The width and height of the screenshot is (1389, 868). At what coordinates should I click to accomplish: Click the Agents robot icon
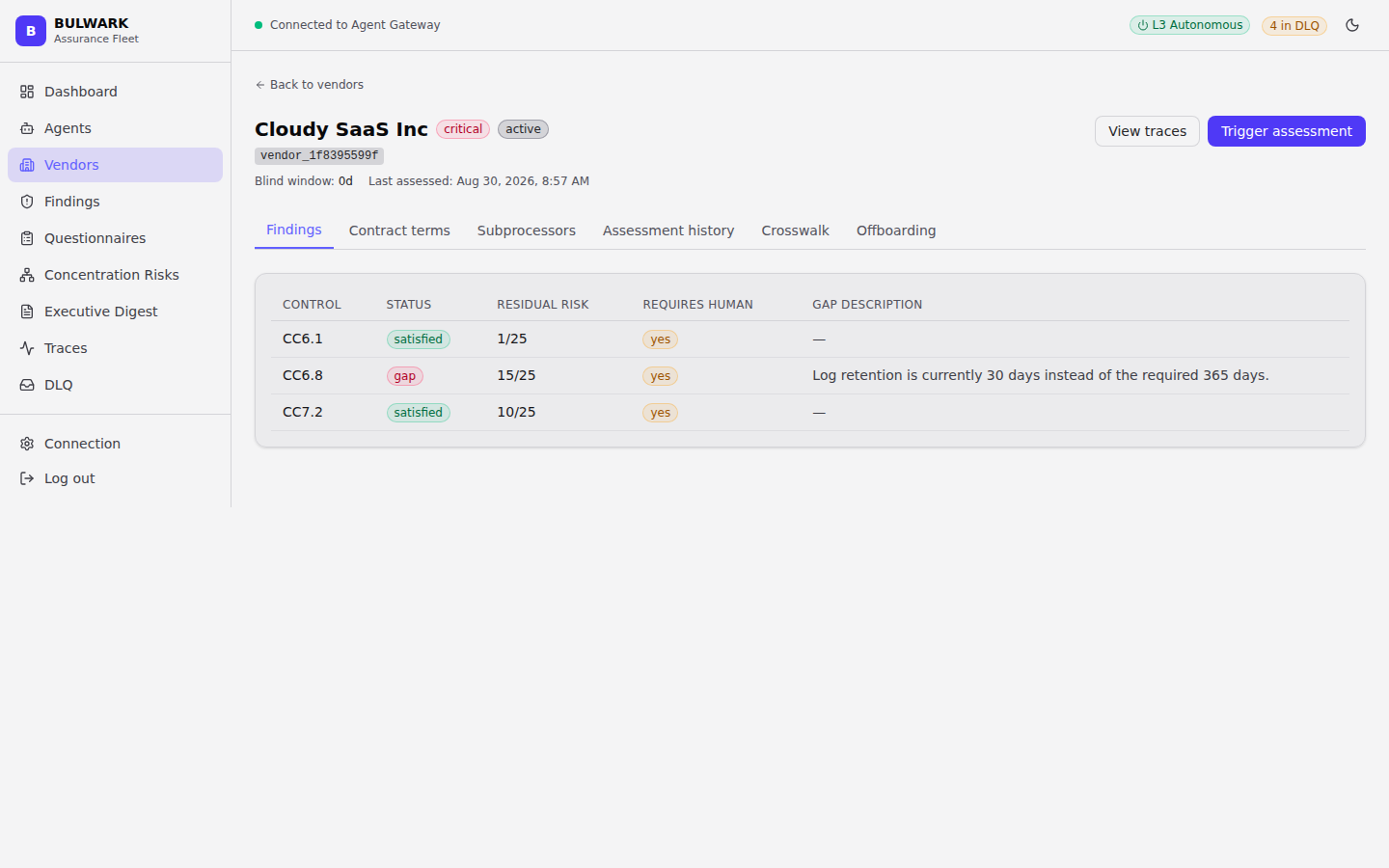tap(27, 128)
